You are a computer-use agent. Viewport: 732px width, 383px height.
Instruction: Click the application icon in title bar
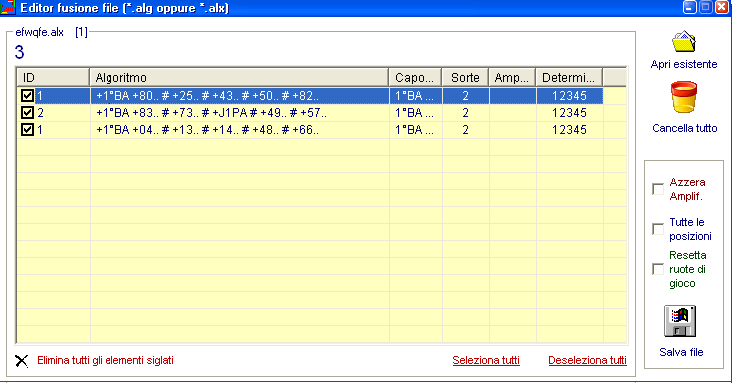7,7
